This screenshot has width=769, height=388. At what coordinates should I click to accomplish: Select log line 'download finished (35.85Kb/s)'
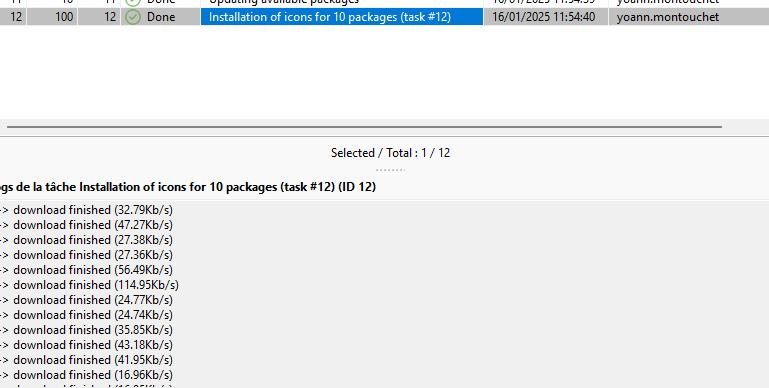(86, 330)
